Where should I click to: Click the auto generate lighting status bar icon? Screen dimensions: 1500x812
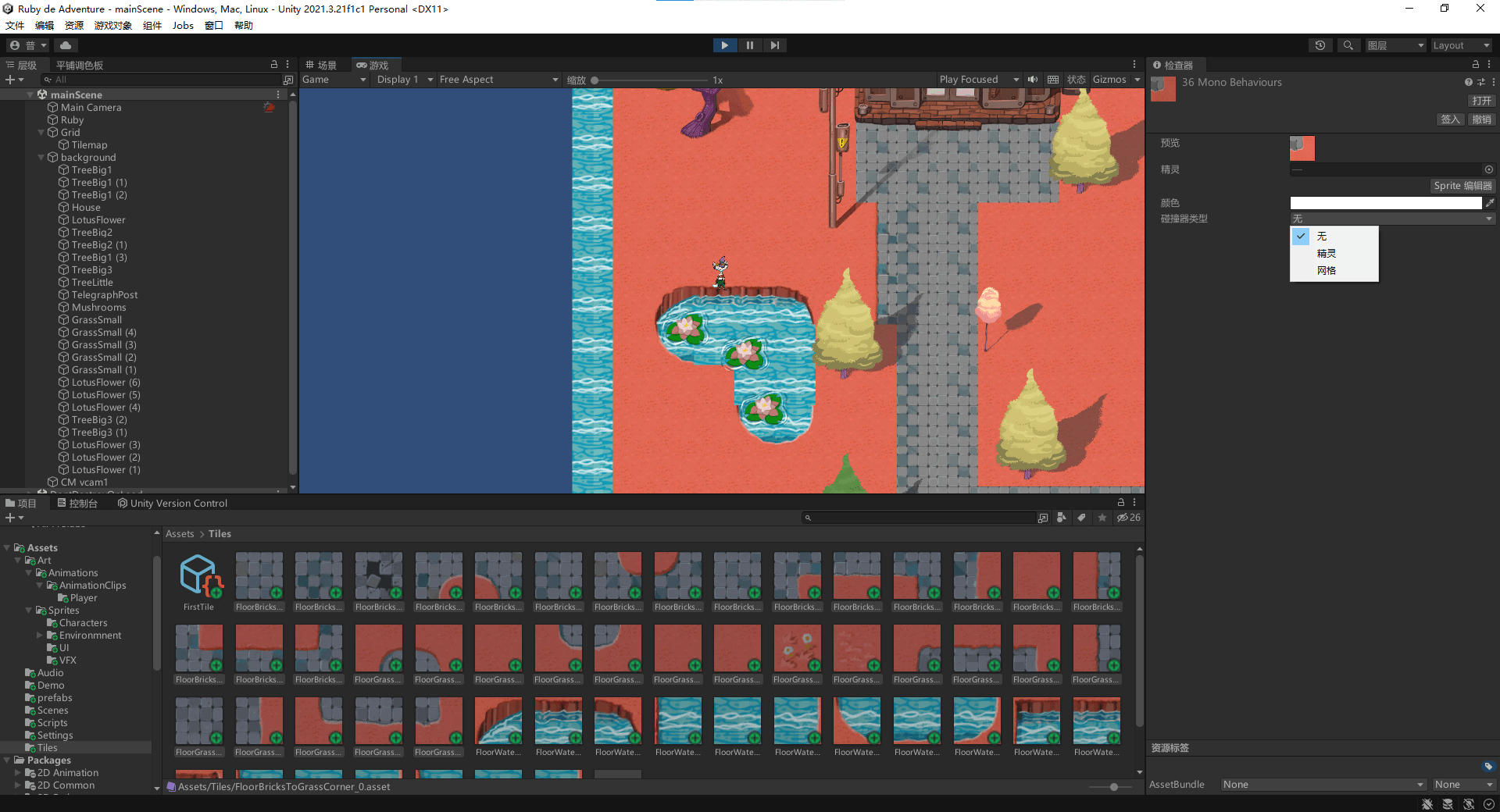(x=1469, y=803)
